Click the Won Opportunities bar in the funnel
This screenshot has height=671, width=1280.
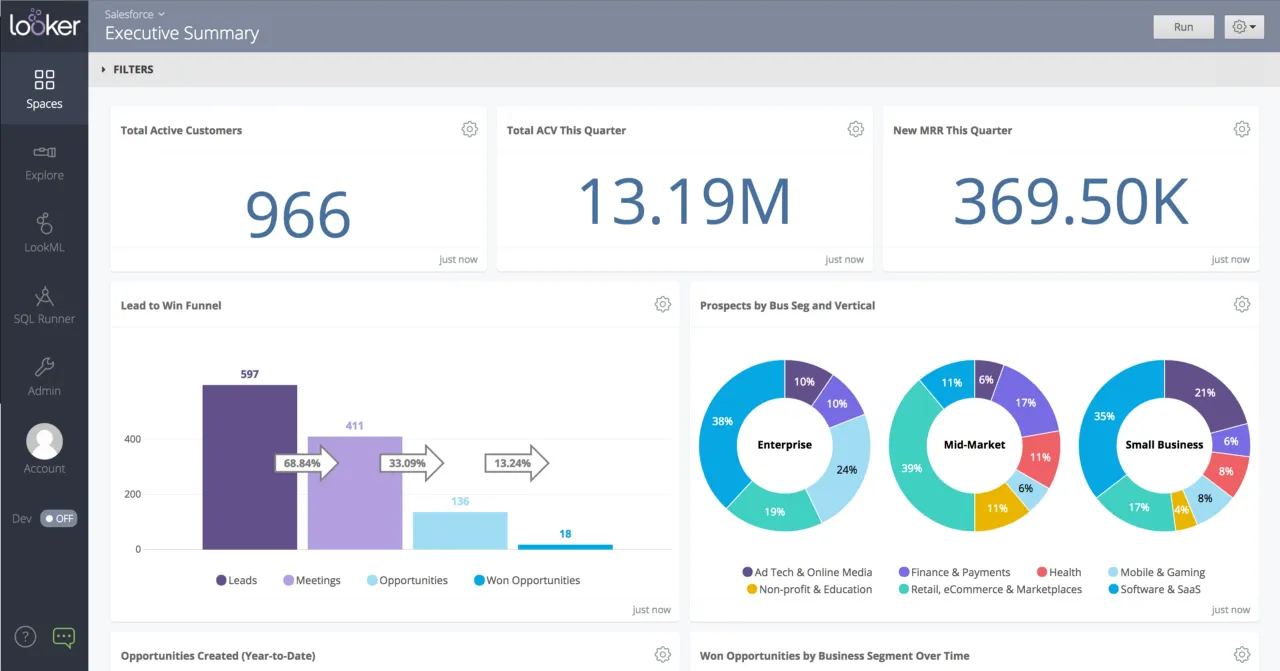click(x=564, y=546)
